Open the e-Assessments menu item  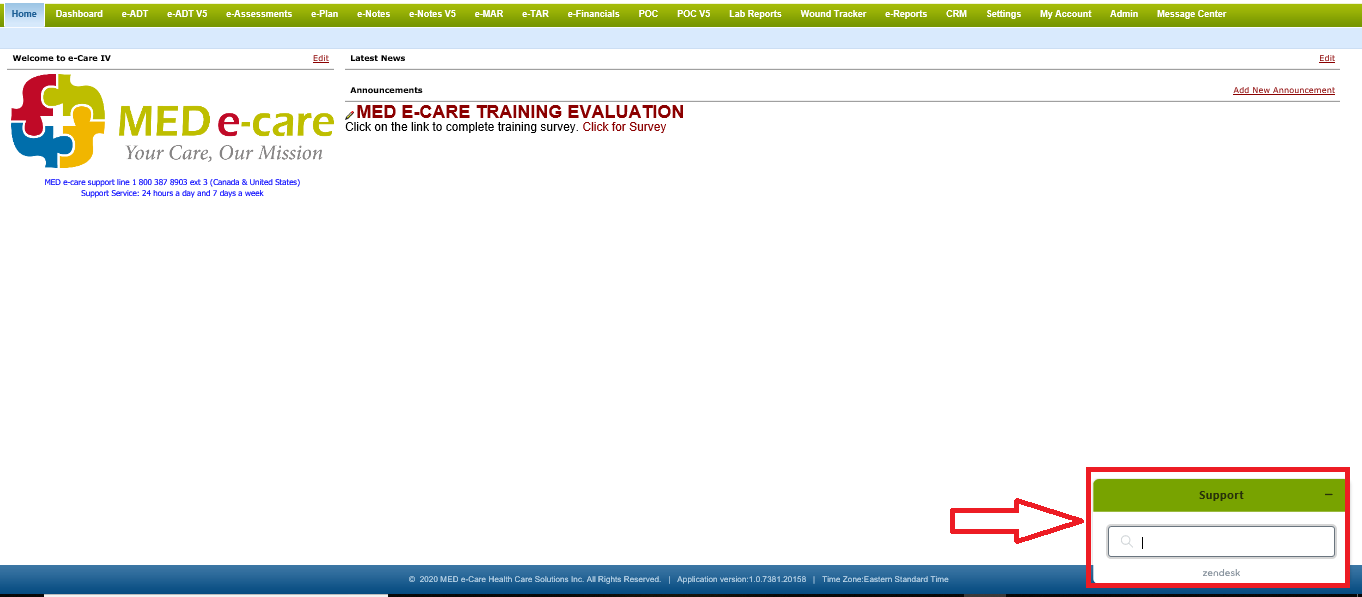pyautogui.click(x=259, y=14)
